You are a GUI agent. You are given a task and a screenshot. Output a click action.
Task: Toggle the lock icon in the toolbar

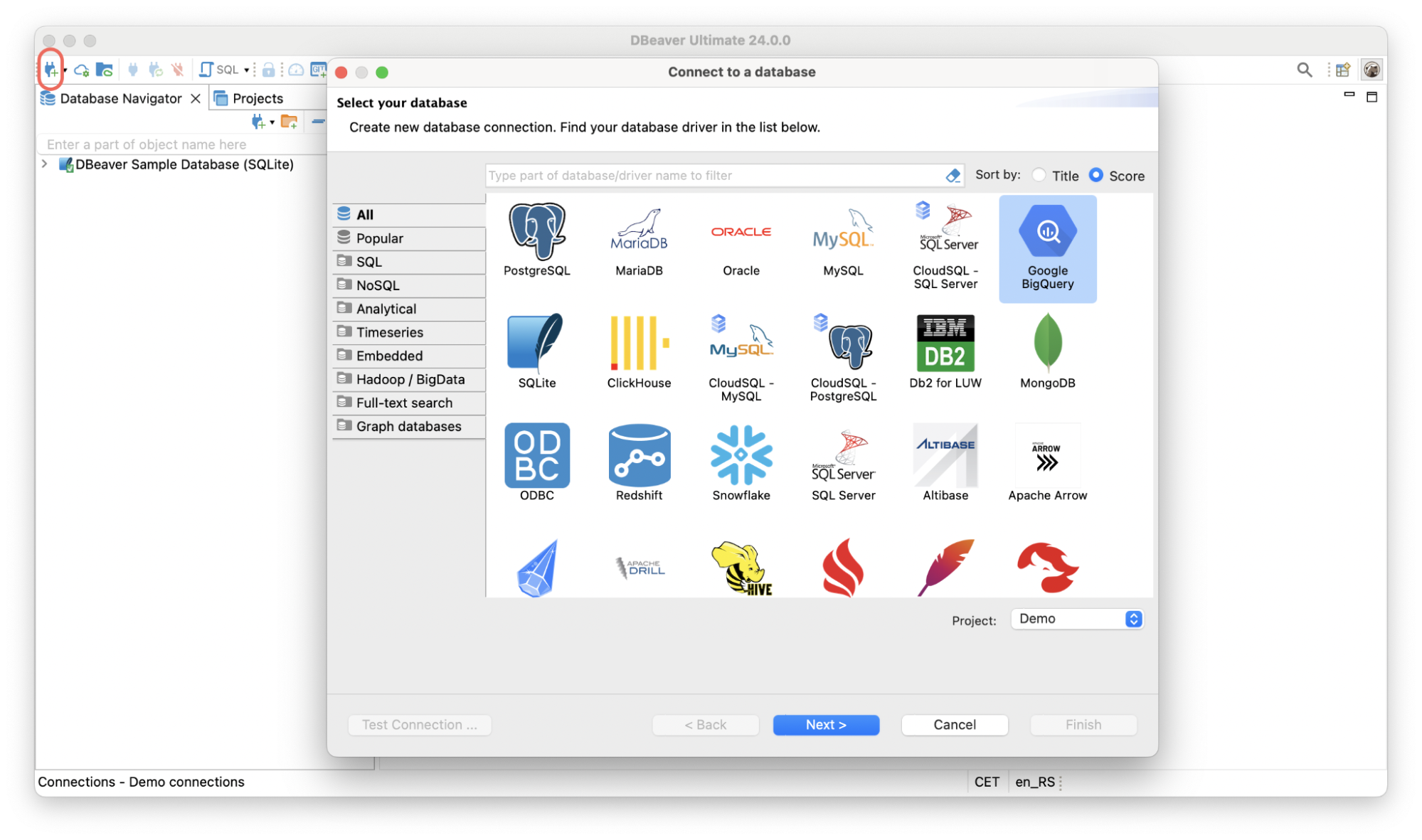click(x=268, y=69)
